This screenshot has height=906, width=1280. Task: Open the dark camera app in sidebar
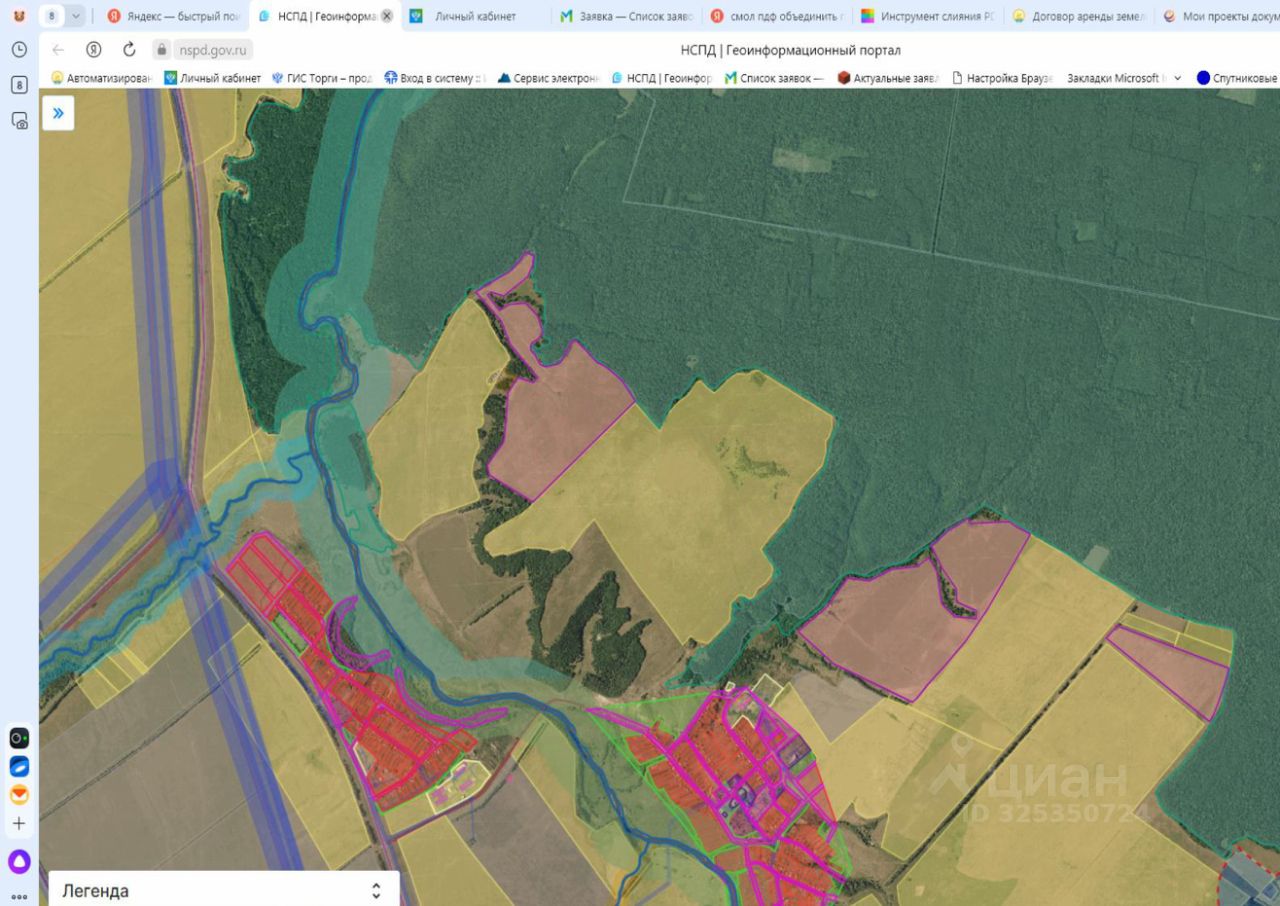click(x=19, y=738)
